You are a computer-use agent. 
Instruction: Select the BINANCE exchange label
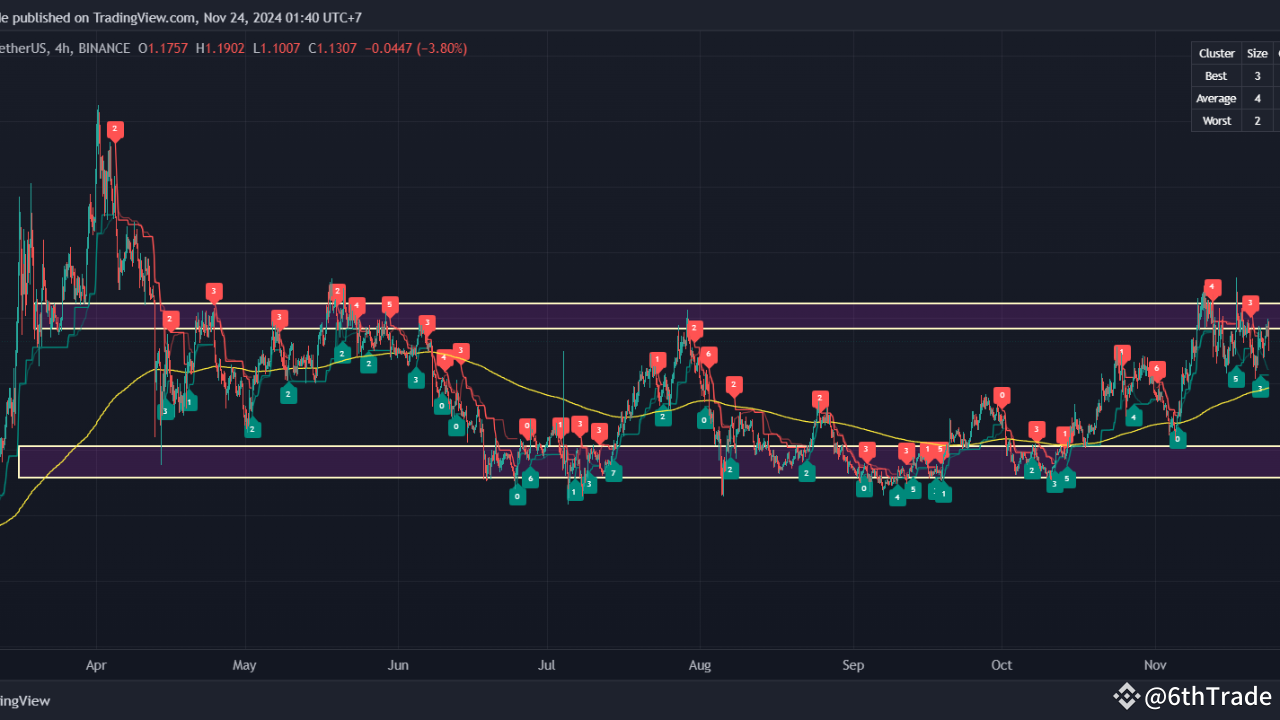(104, 48)
